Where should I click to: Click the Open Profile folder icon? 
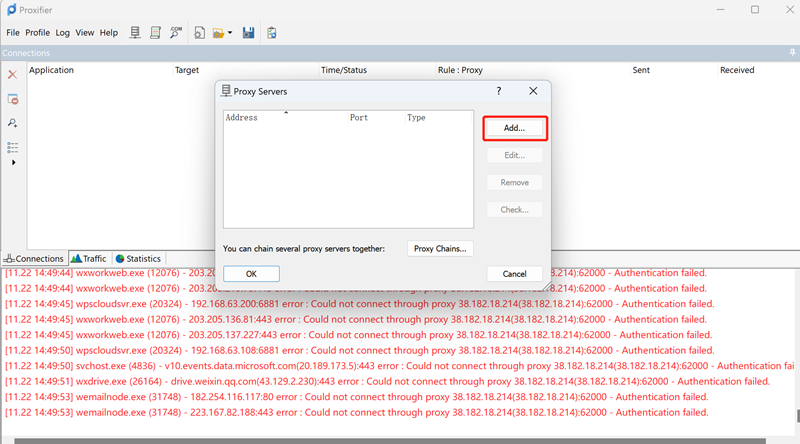click(x=218, y=33)
